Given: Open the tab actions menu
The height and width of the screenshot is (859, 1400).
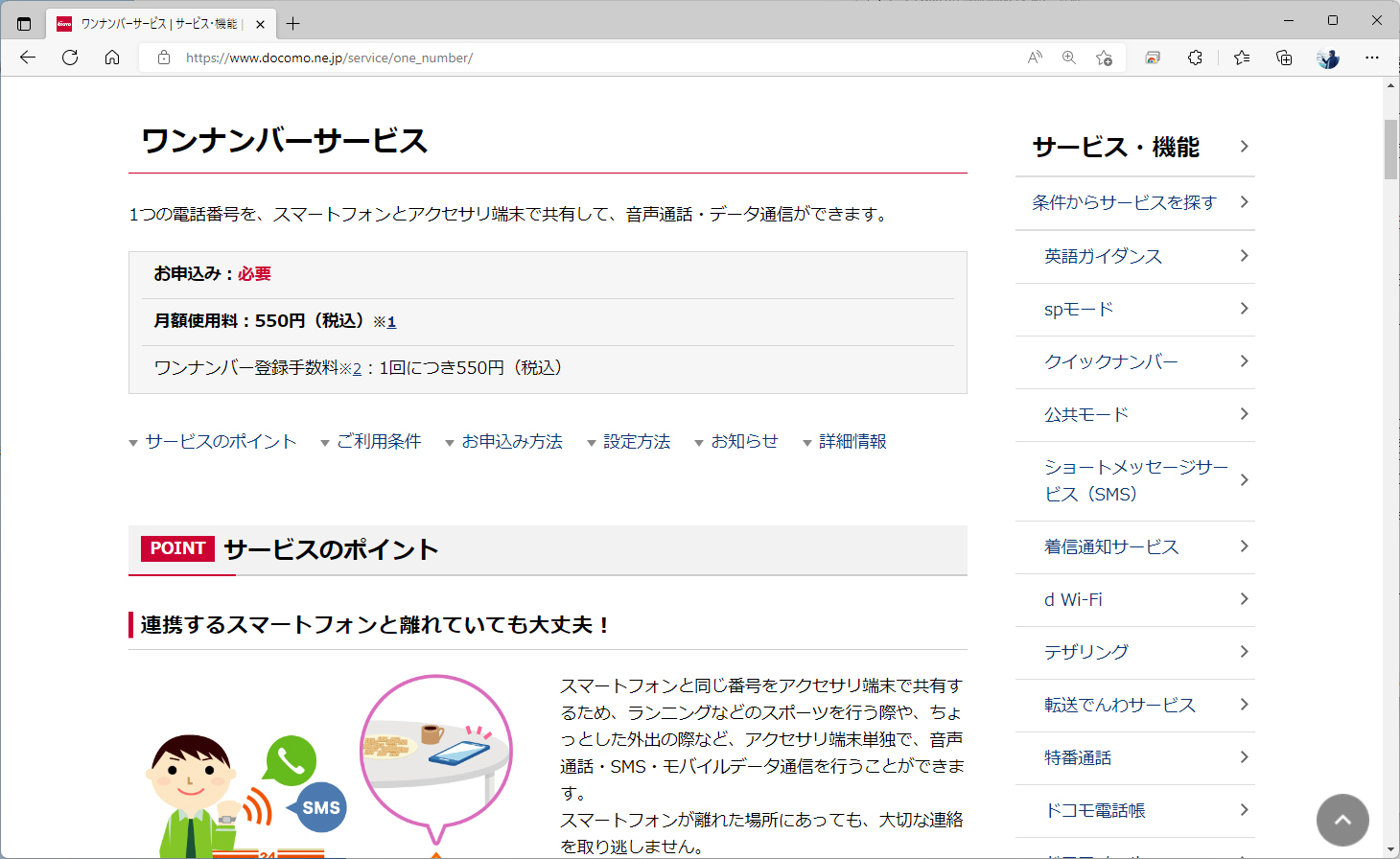Looking at the screenshot, I should click(x=24, y=24).
